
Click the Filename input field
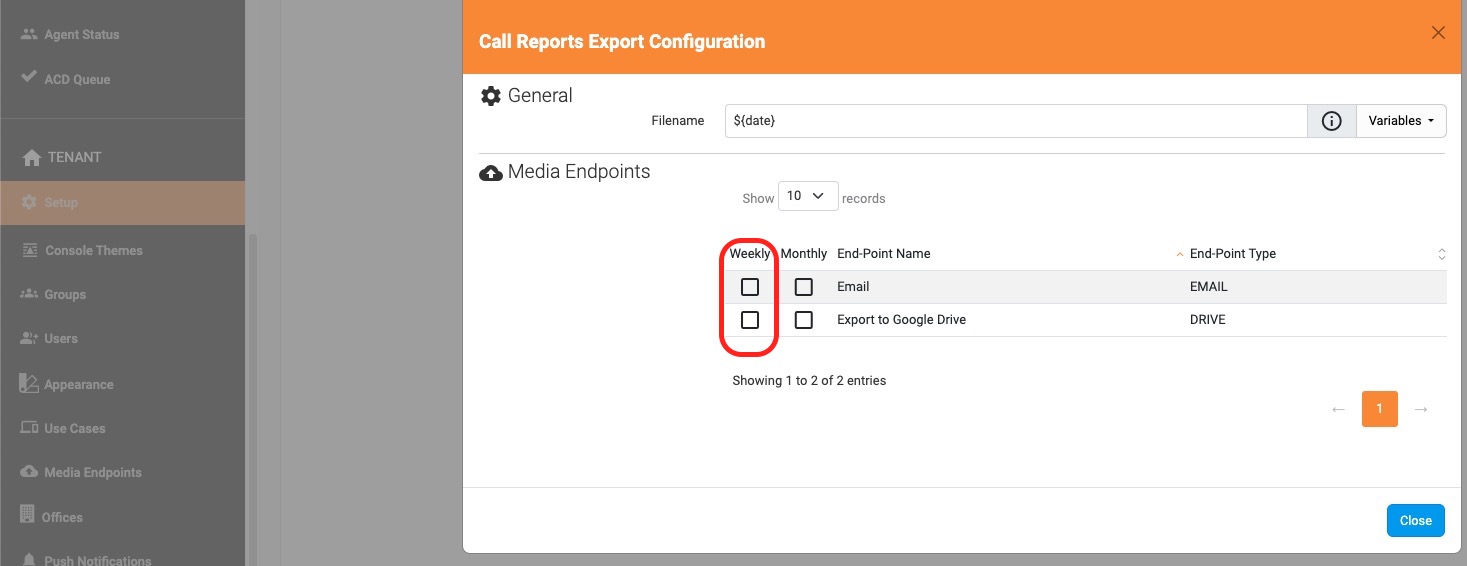tap(1016, 121)
